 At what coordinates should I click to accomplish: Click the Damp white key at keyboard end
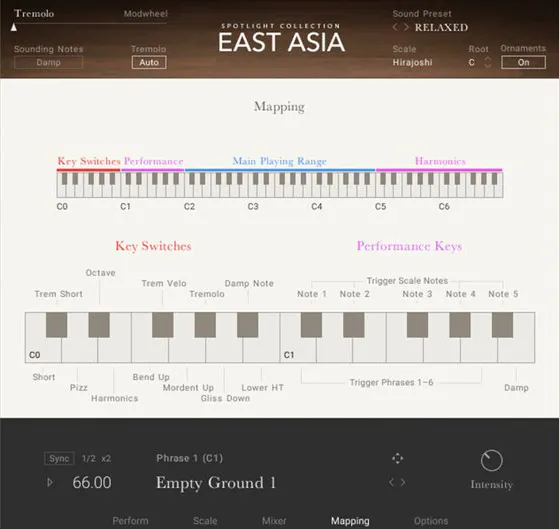coord(517,351)
